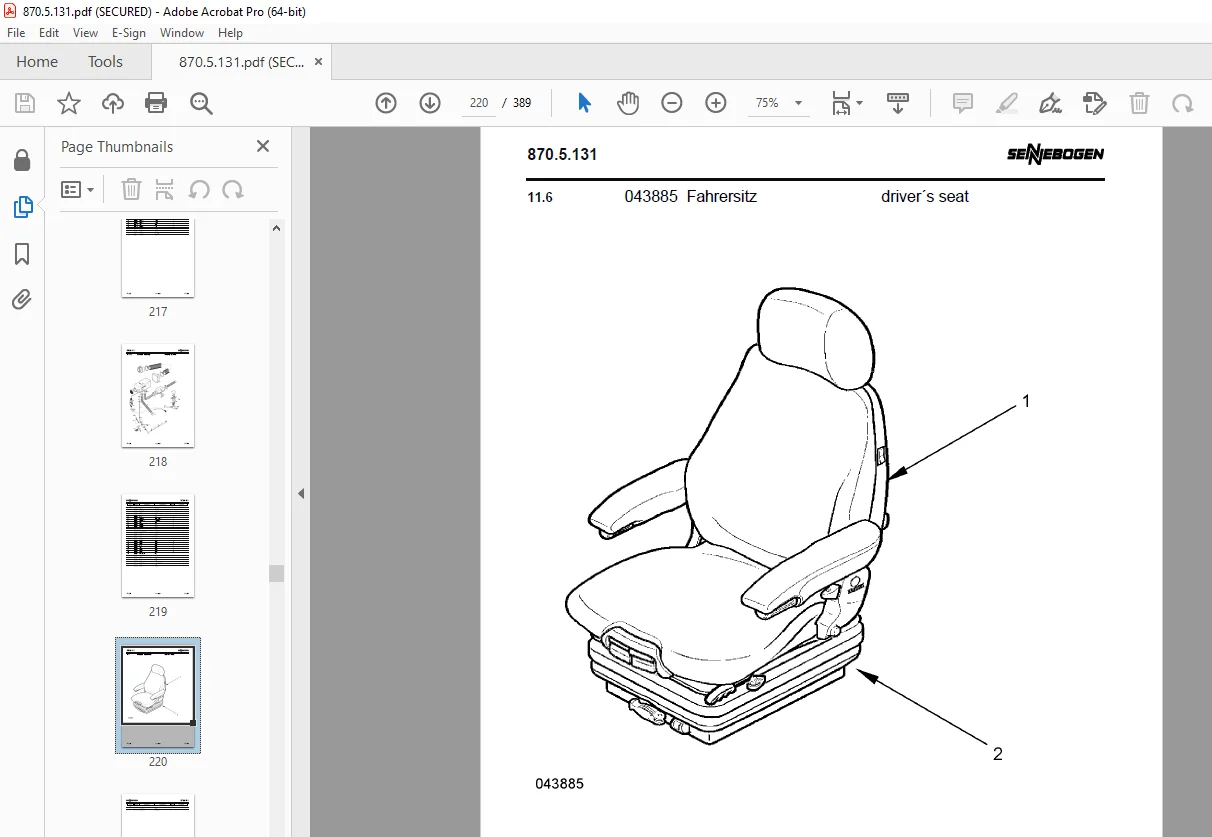Switch to the Tools tab
Image resolution: width=1212 pixels, height=837 pixels.
click(x=105, y=62)
